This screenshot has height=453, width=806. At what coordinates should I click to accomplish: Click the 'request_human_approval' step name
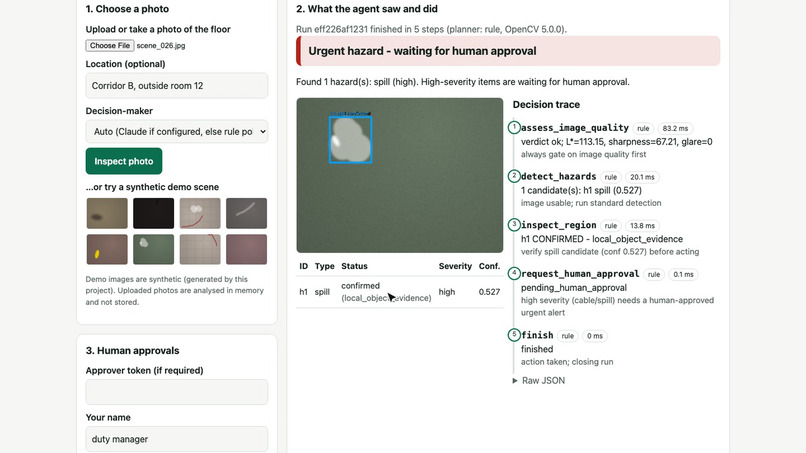pyautogui.click(x=580, y=274)
